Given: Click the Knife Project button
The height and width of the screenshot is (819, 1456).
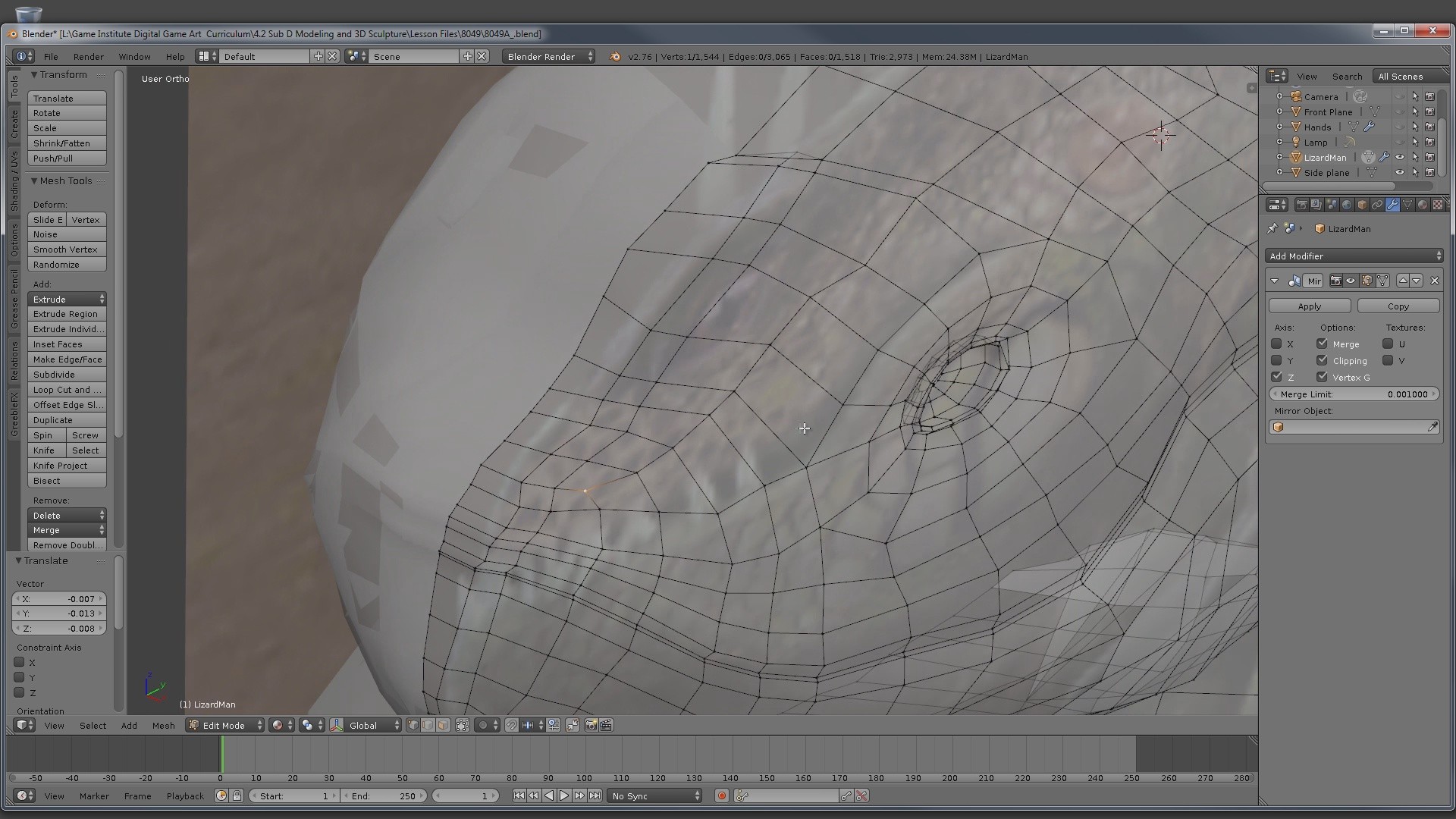Looking at the screenshot, I should point(67,465).
